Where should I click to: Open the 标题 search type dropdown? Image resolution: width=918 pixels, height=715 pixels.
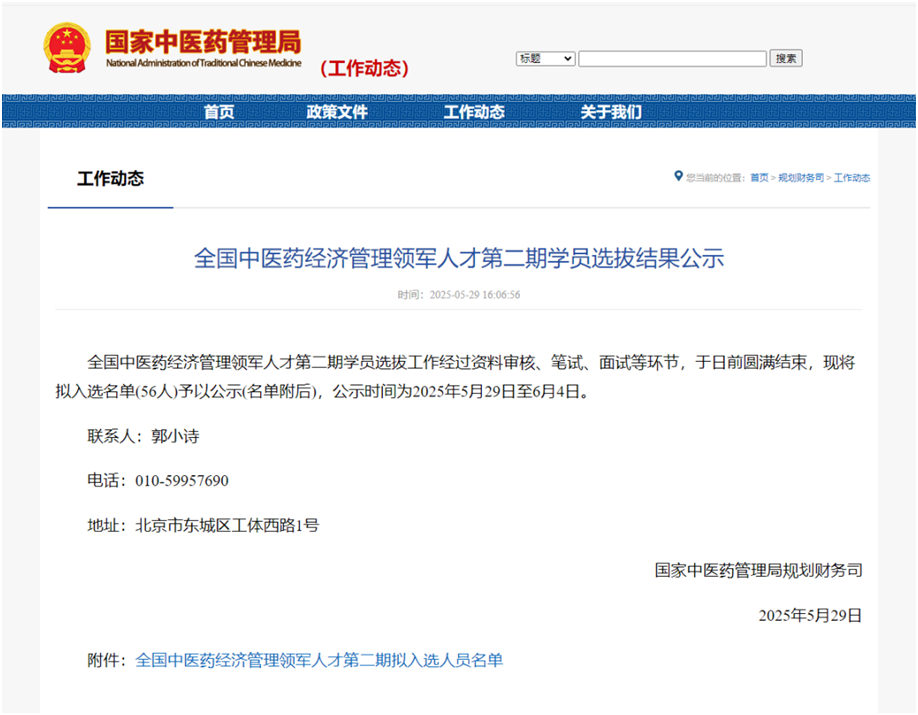coord(545,59)
